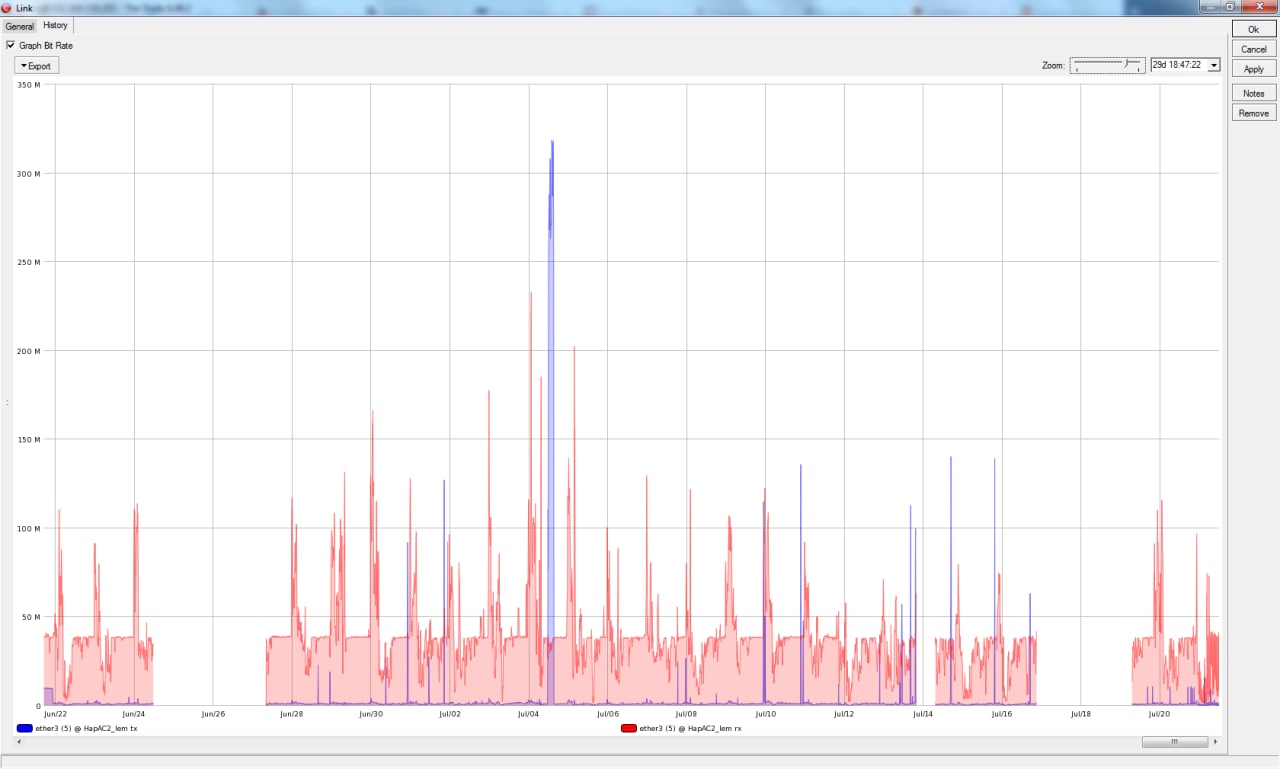Viewport: 1280px width, 769px height.
Task: Select the History tab
Action: pyautogui.click(x=56, y=25)
